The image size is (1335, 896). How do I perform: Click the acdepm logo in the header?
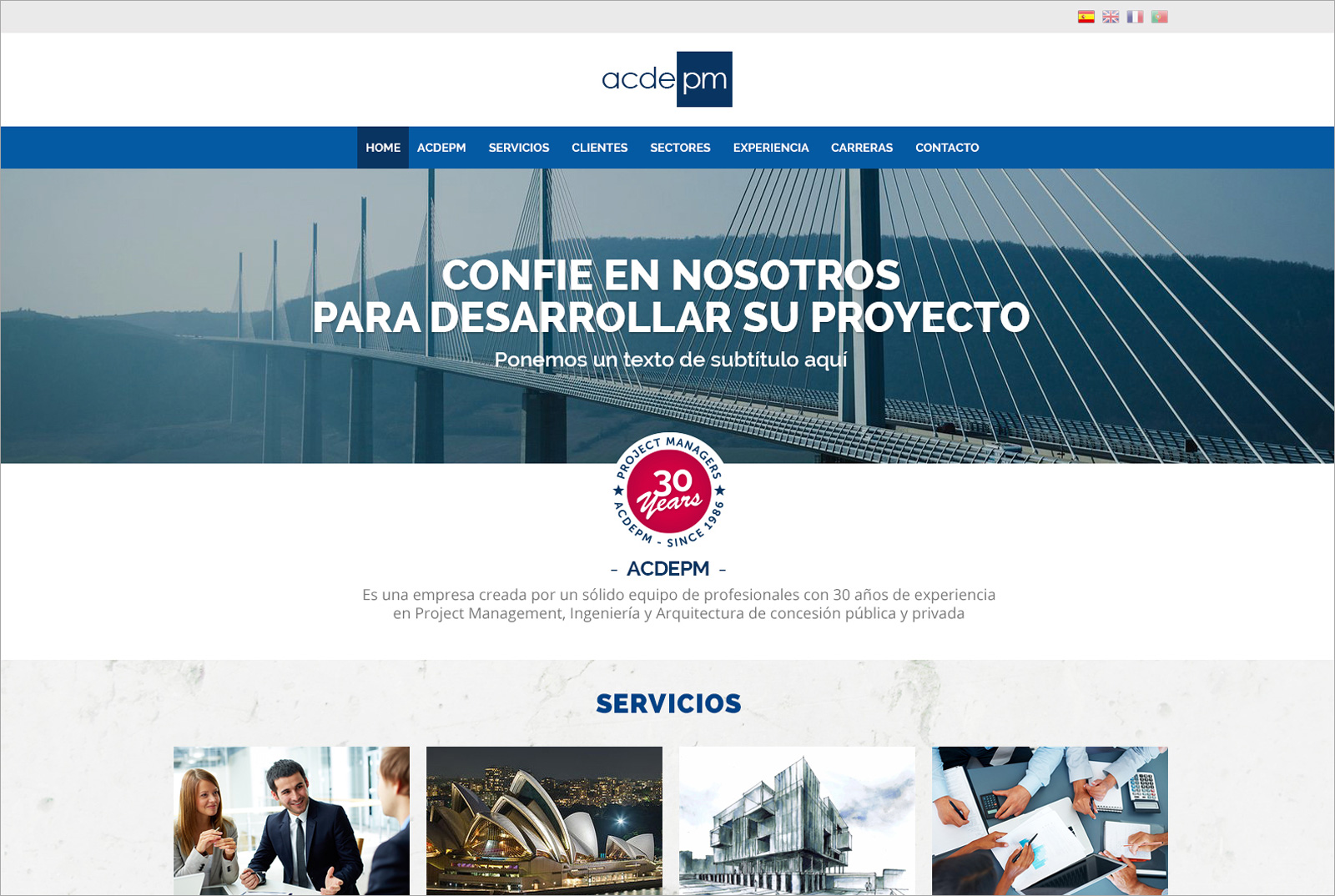point(665,80)
